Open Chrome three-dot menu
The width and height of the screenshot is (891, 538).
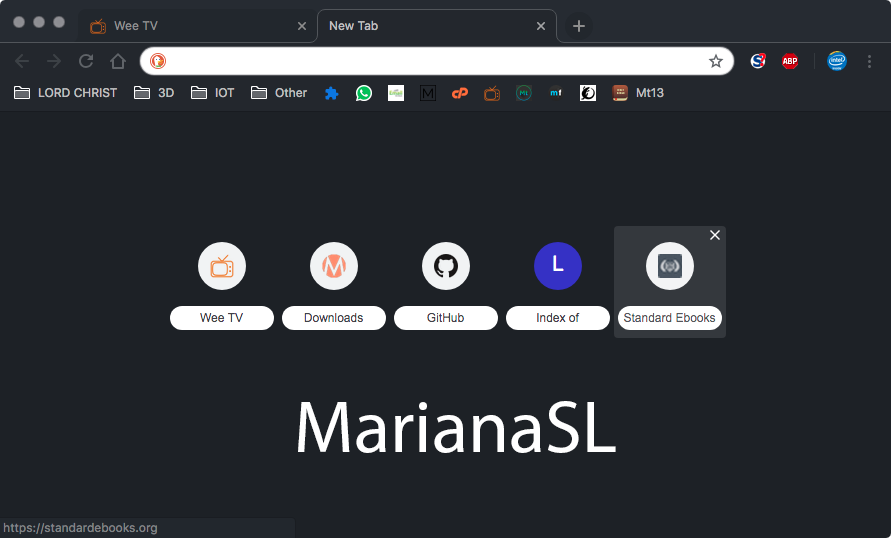869,61
